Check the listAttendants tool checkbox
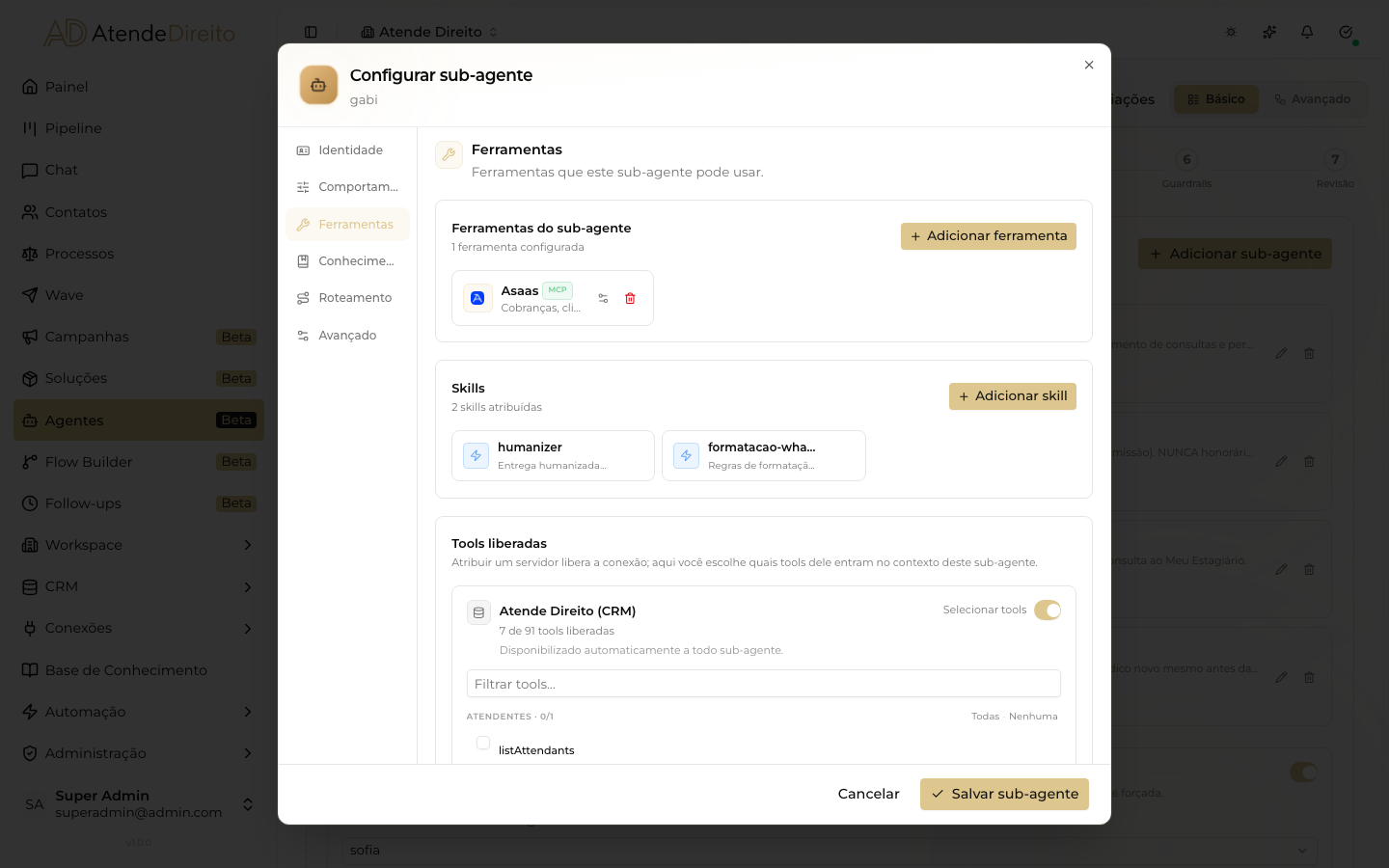 pos(483,743)
